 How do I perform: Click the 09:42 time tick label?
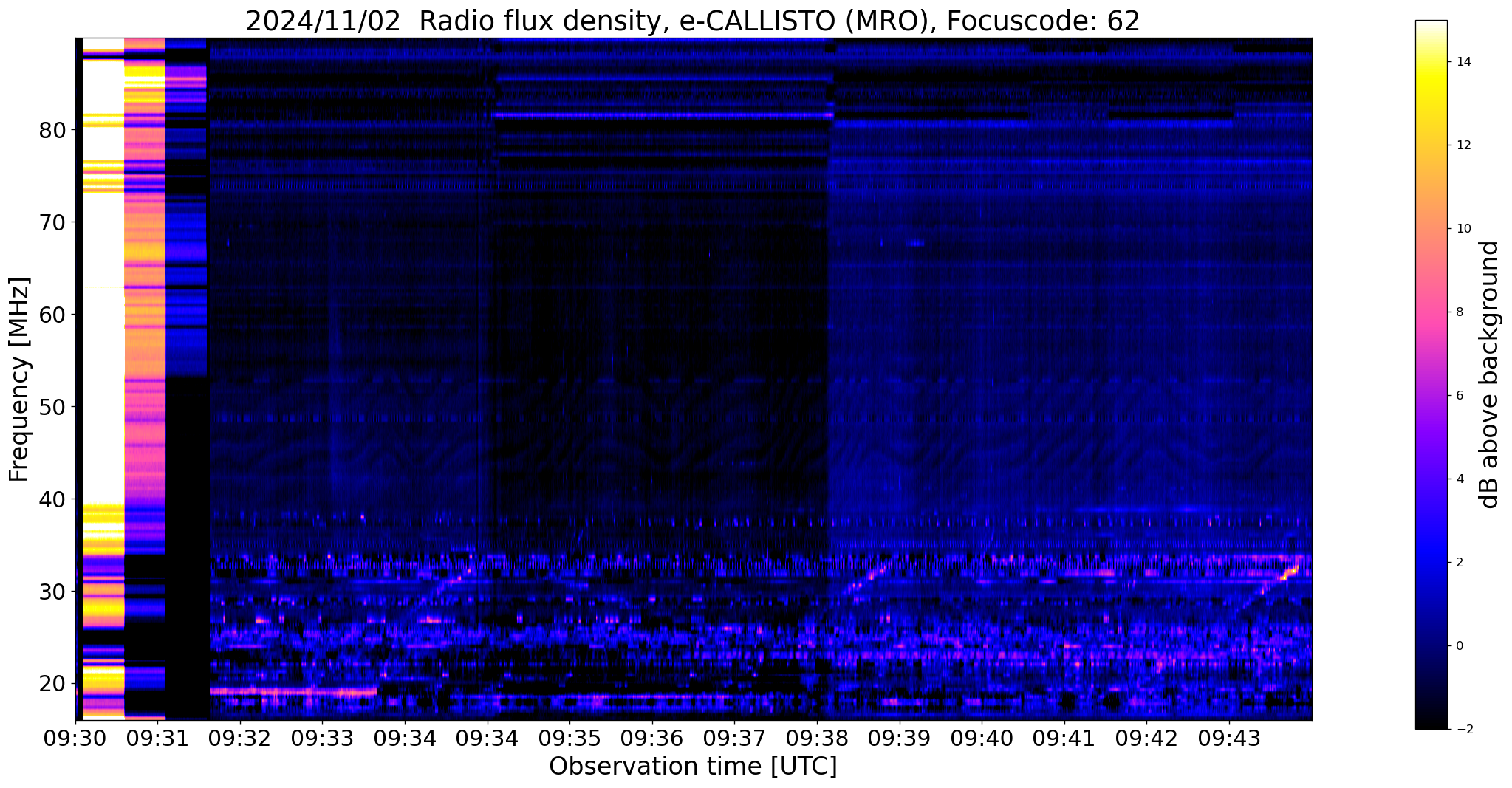coord(1146,738)
